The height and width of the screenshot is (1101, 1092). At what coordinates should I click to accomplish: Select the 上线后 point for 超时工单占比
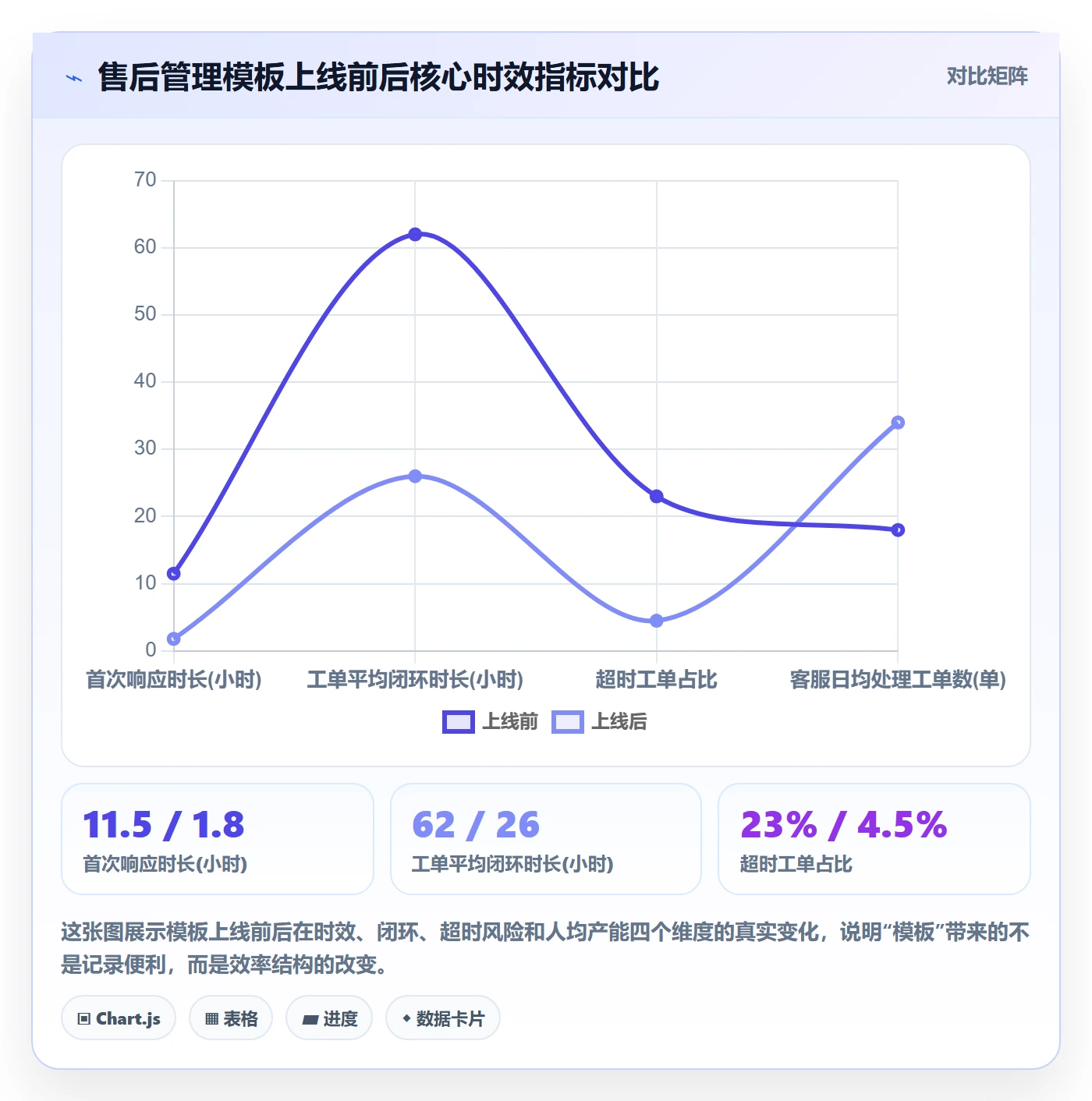(x=657, y=621)
